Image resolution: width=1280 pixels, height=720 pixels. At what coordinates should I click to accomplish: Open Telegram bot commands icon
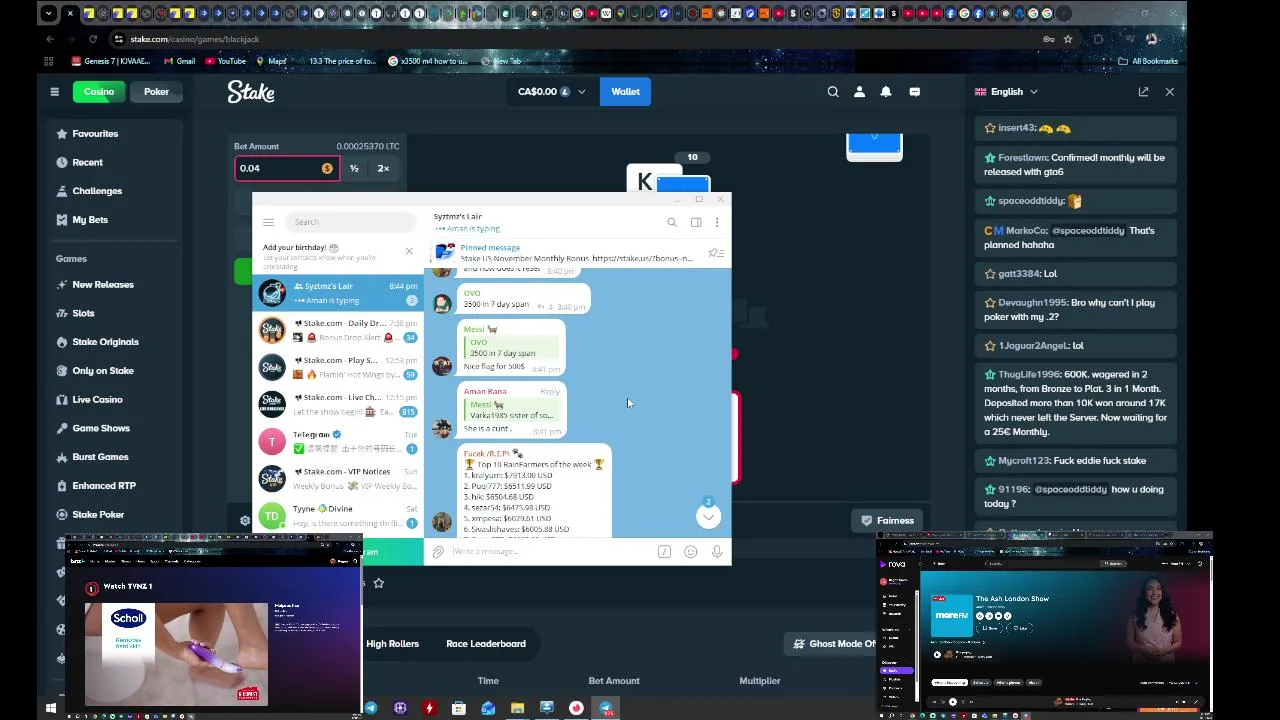(664, 552)
